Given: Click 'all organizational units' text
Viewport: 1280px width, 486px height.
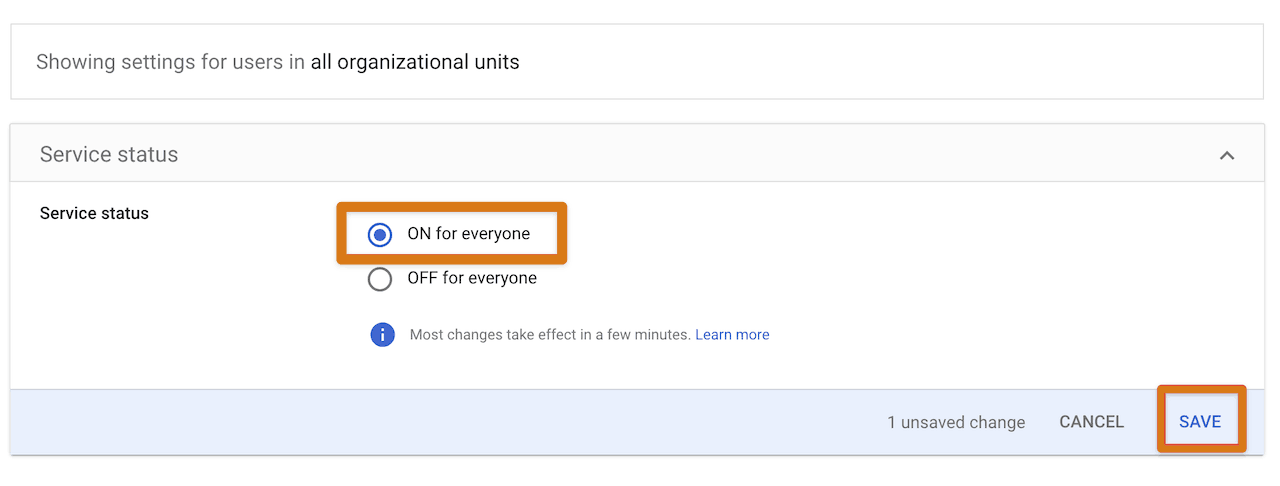Looking at the screenshot, I should click(x=415, y=62).
